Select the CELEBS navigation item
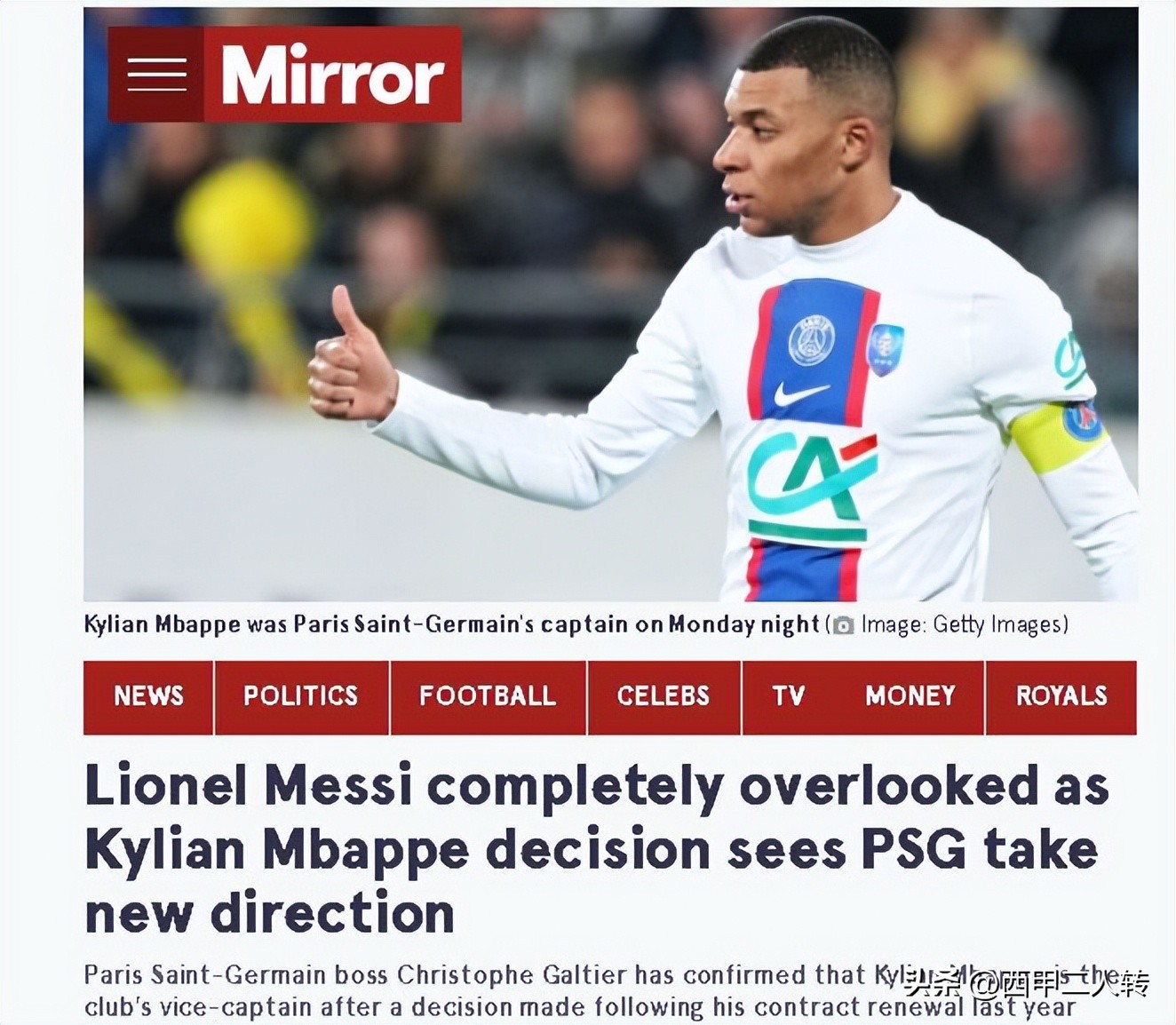The image size is (1176, 1025). pyautogui.click(x=663, y=697)
